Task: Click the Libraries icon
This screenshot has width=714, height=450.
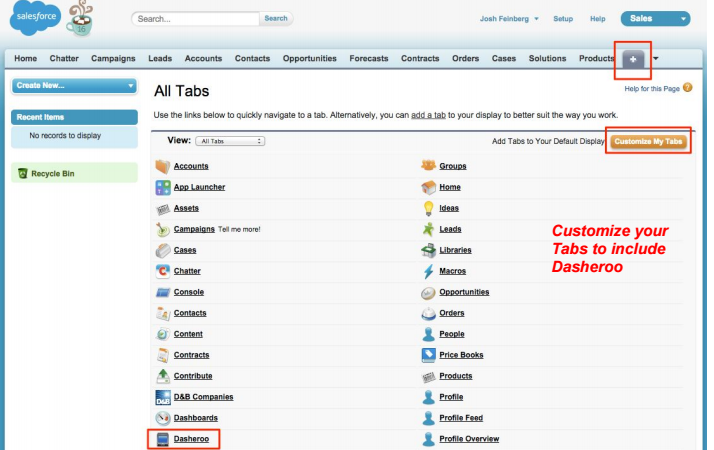Action: 428,250
